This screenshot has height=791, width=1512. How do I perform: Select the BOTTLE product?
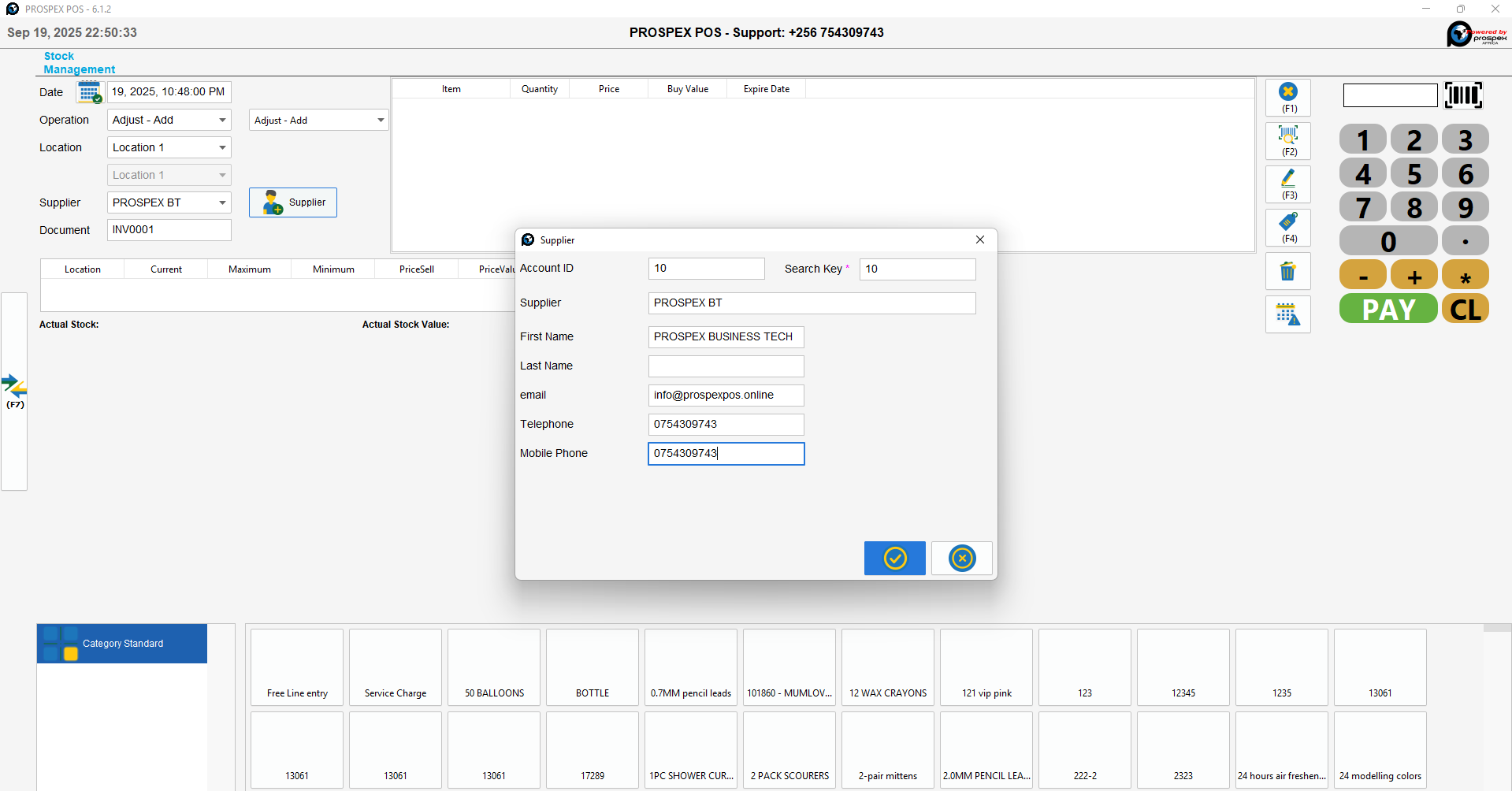click(593, 667)
